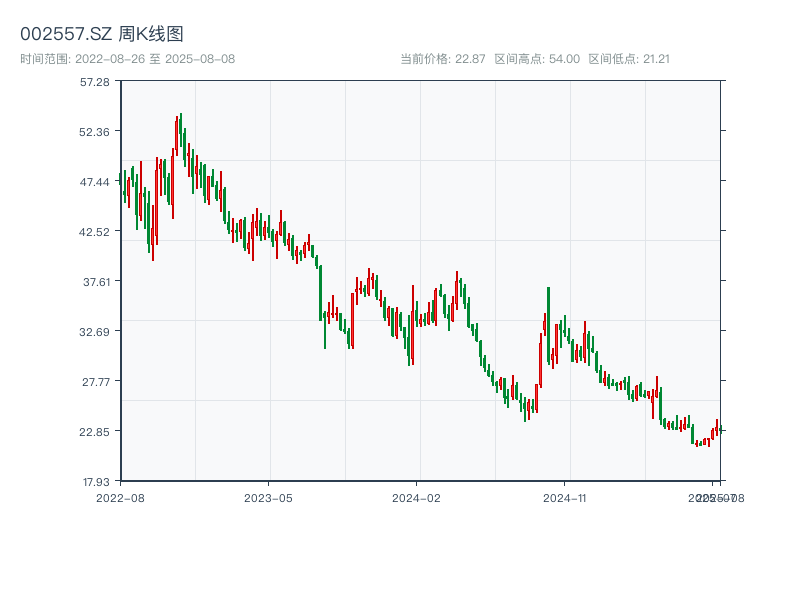This screenshot has width=800, height=600.
Task: Click the last candlestick at the chart's right edge
Action: click(x=720, y=430)
